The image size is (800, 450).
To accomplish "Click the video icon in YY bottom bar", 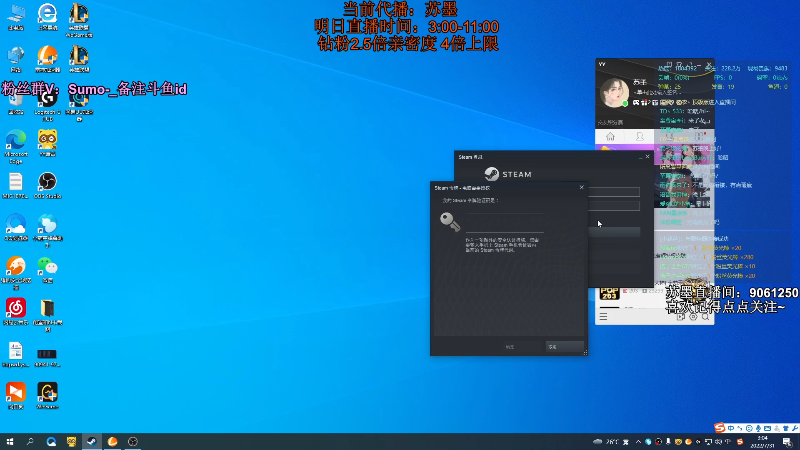I will 681,317.
